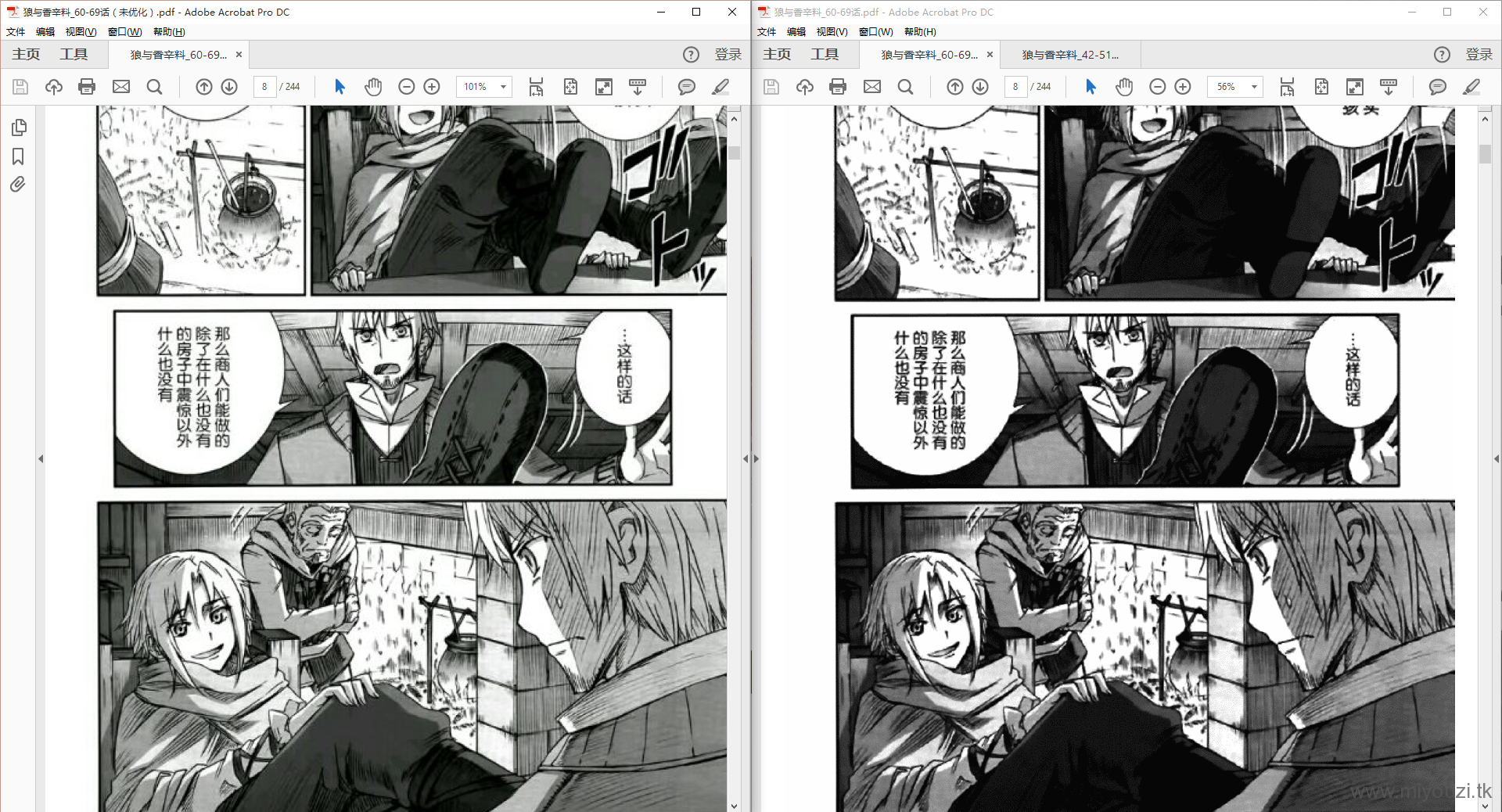Expand right tools pane arrow in left window

point(745,459)
